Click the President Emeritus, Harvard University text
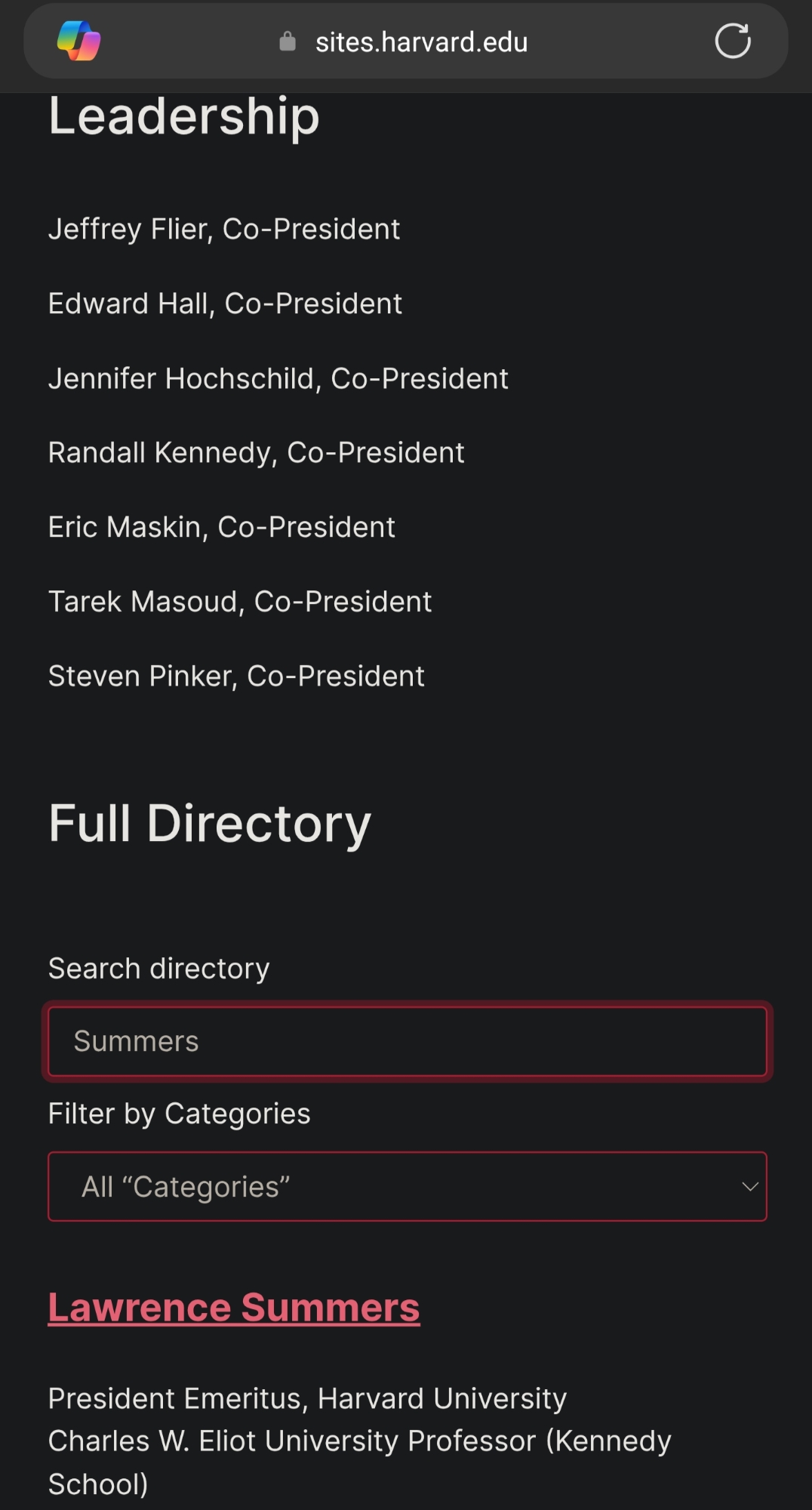 307,1398
